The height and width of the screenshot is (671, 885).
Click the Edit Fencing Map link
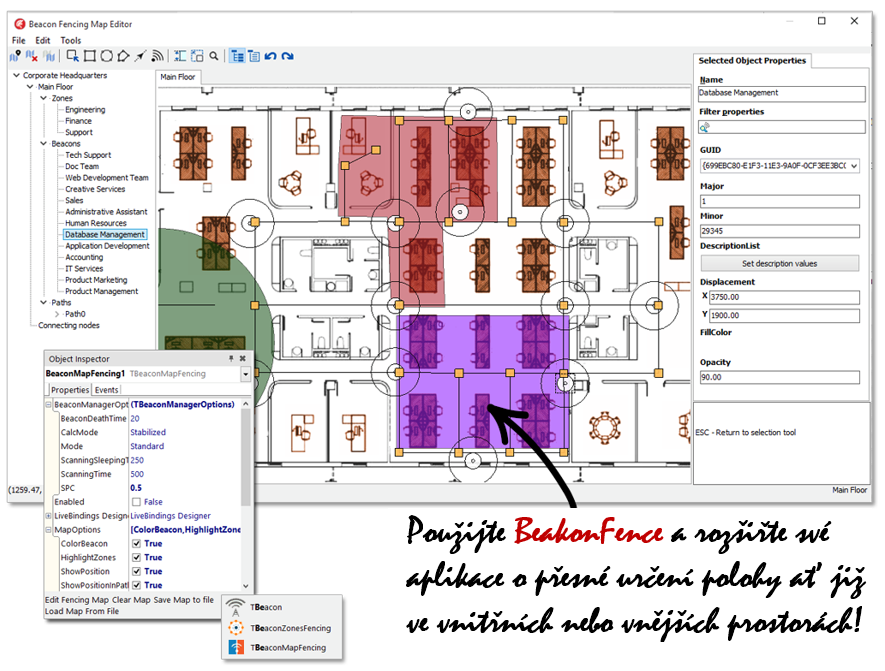77,600
